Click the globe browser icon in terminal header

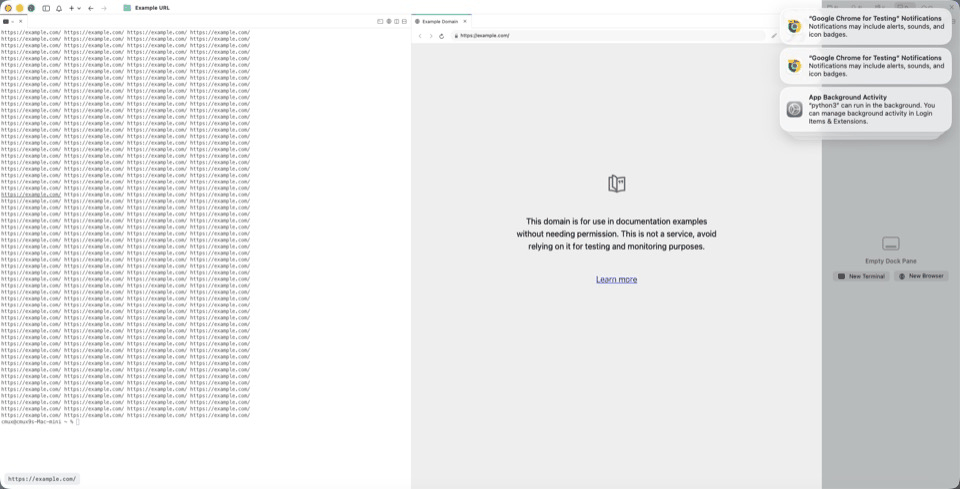[389, 21]
